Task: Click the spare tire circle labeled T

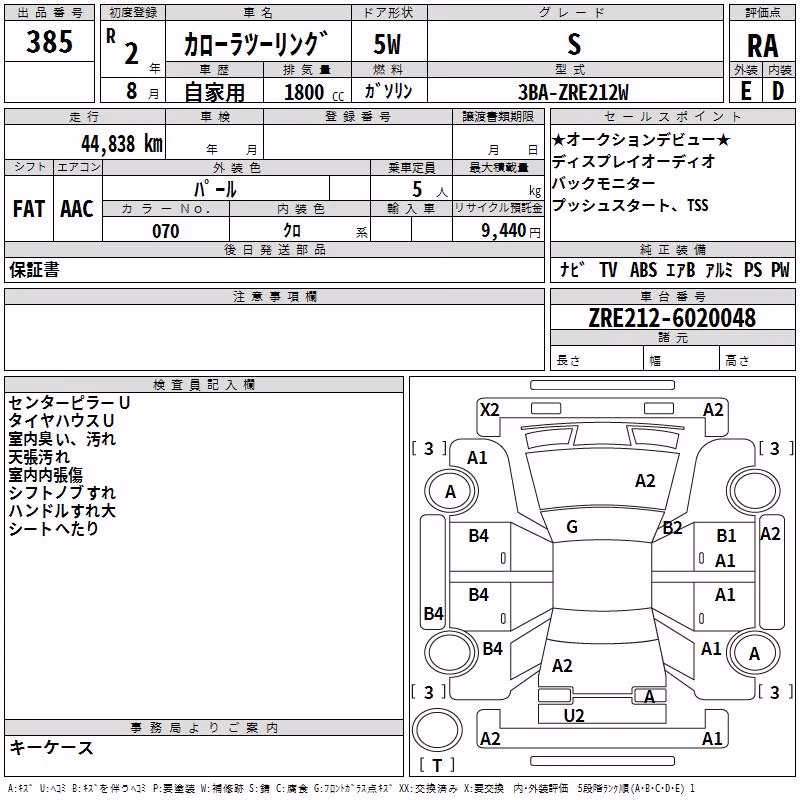Action: pos(437,730)
